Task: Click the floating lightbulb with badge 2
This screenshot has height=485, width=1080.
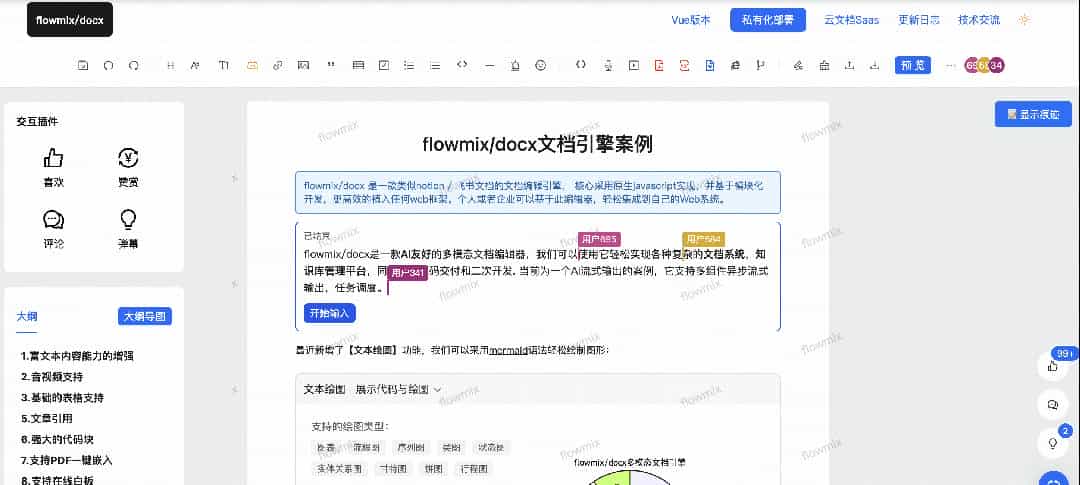Action: point(1052,443)
